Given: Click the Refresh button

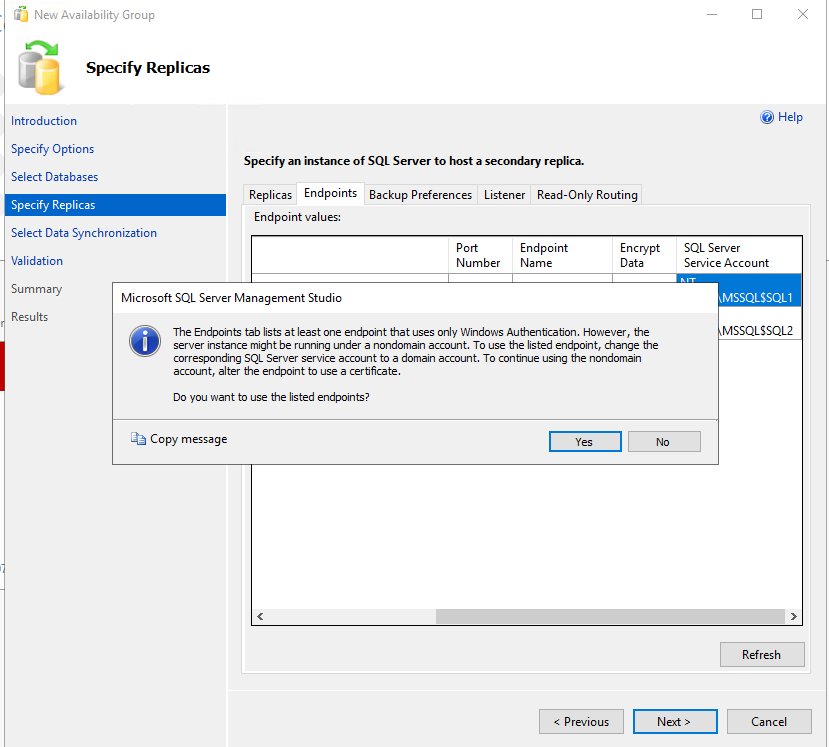Looking at the screenshot, I should [761, 655].
